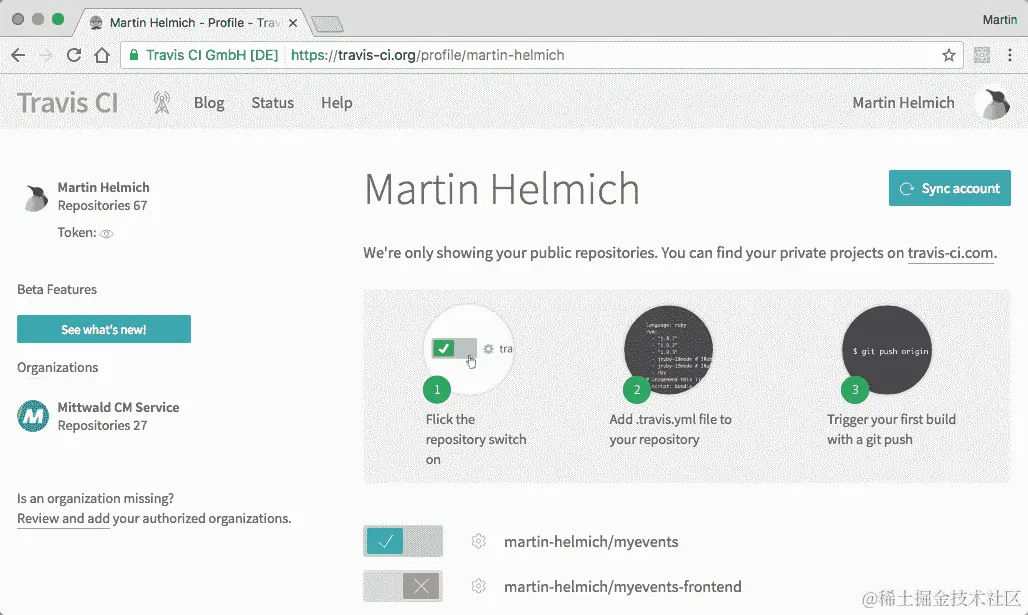Open the Help menu item
Viewport: 1028px width, 615px height.
(336, 103)
